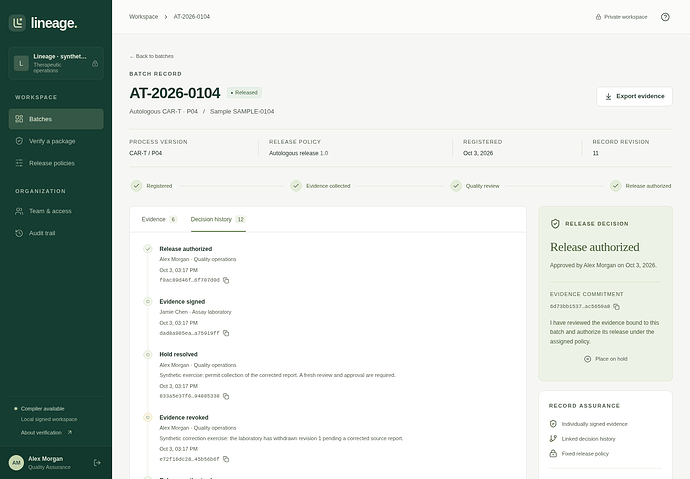Open the Audit trail page
Screen dimensions: 690x479
[56, 233]
